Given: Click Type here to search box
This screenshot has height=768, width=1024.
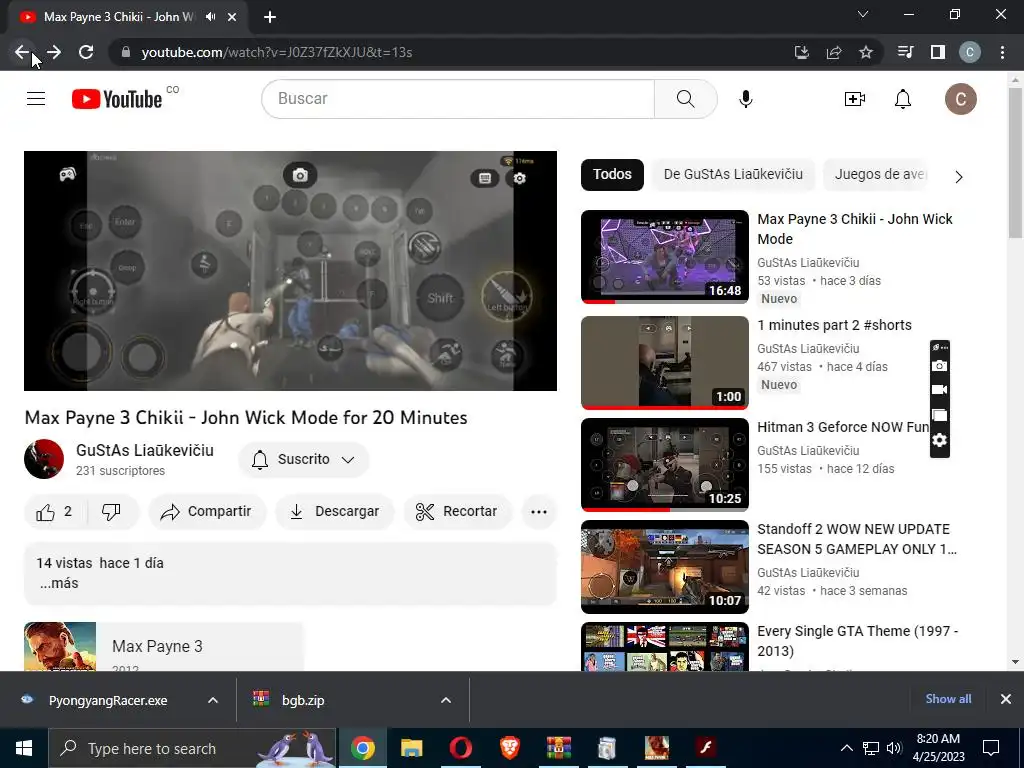Looking at the screenshot, I should click(x=193, y=748).
